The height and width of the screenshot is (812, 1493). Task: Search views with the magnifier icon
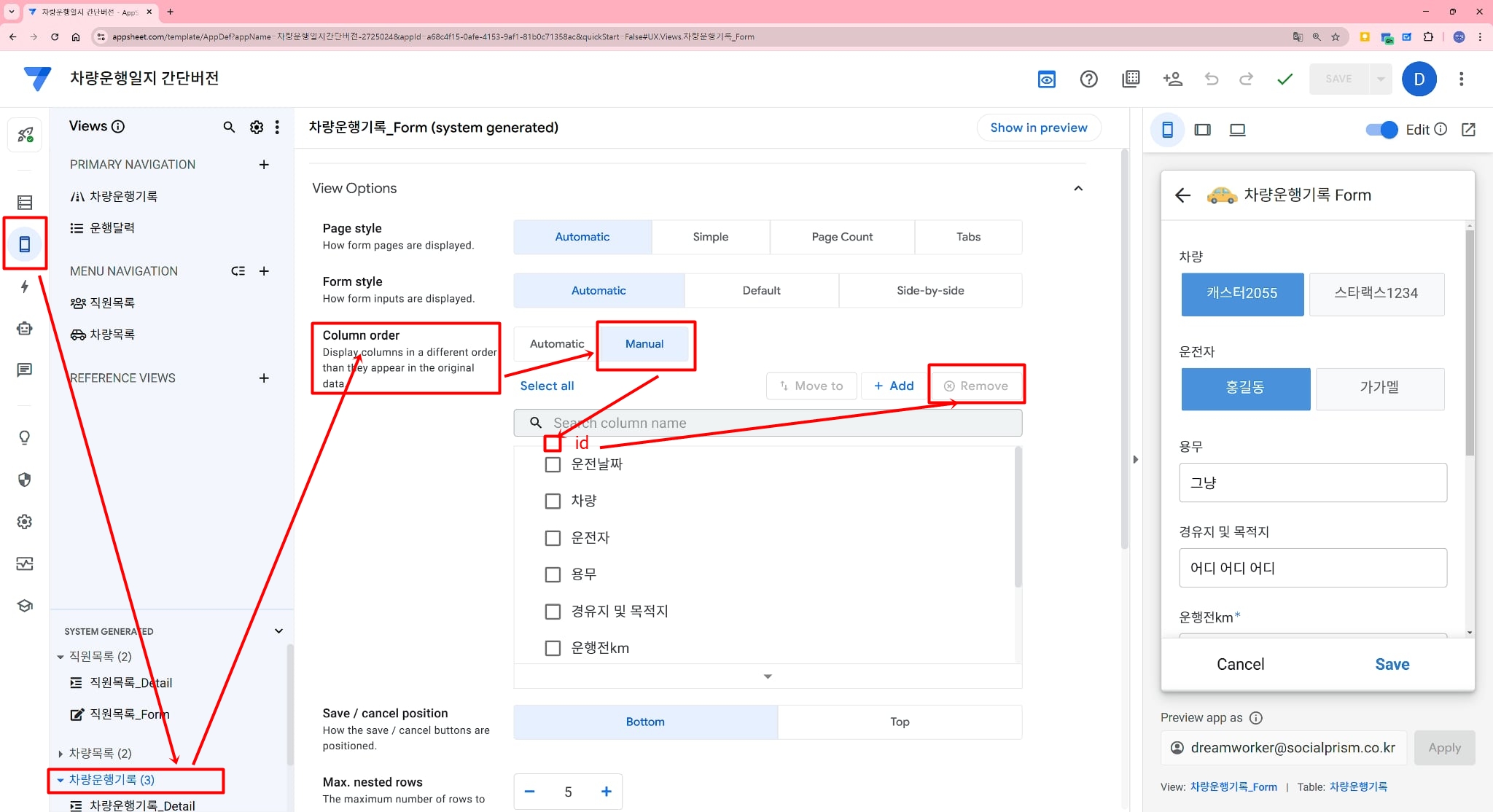point(229,127)
